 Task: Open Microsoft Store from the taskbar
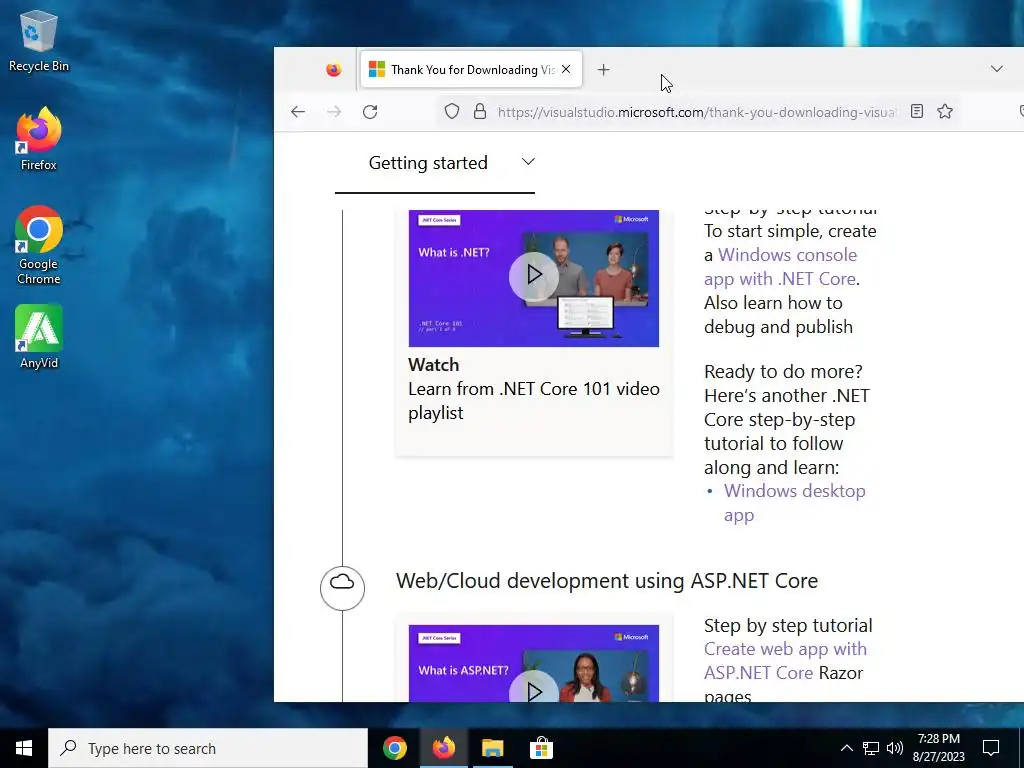coord(541,748)
